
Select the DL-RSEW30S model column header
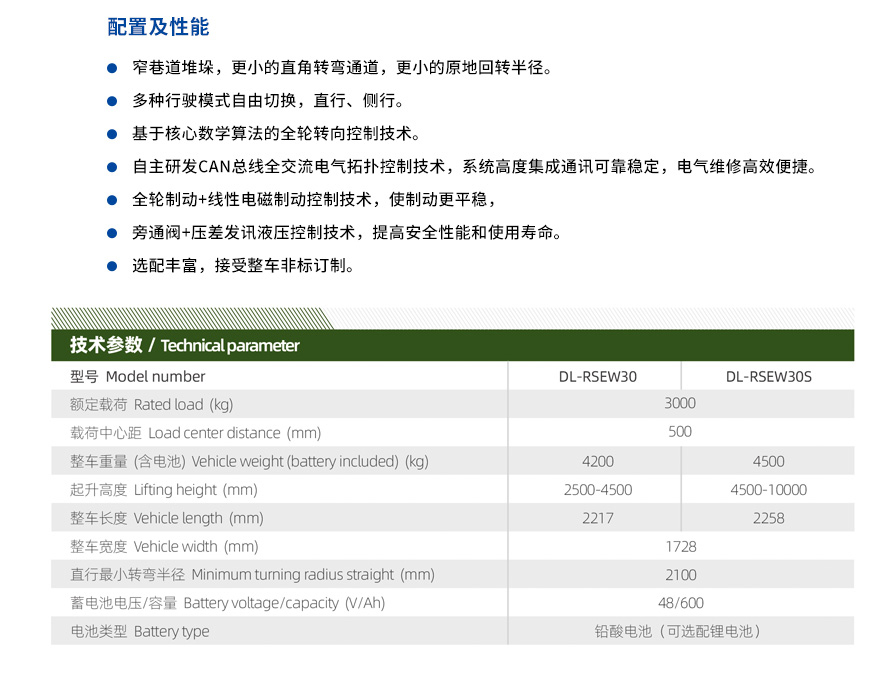(x=768, y=377)
